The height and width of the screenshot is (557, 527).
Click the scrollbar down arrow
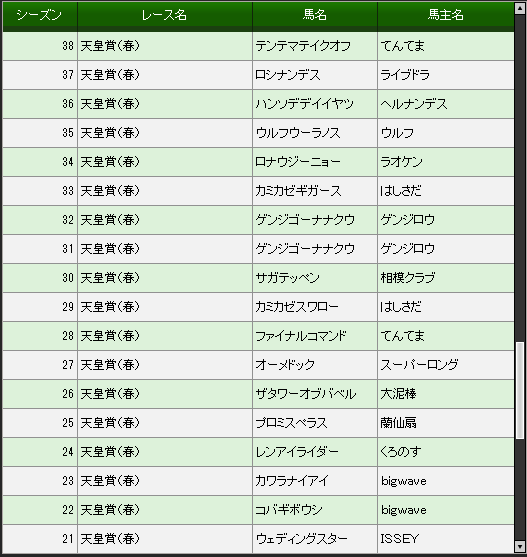(520, 545)
